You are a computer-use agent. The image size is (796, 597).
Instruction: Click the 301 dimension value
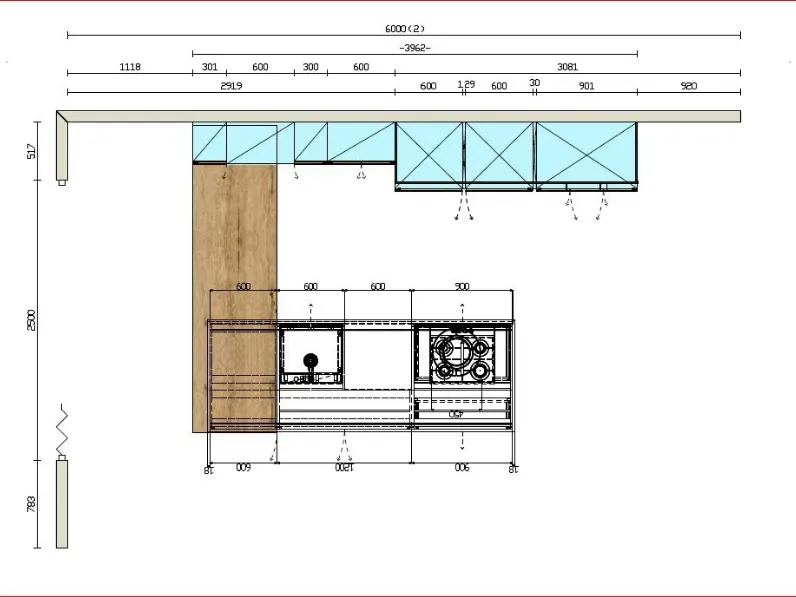click(210, 67)
